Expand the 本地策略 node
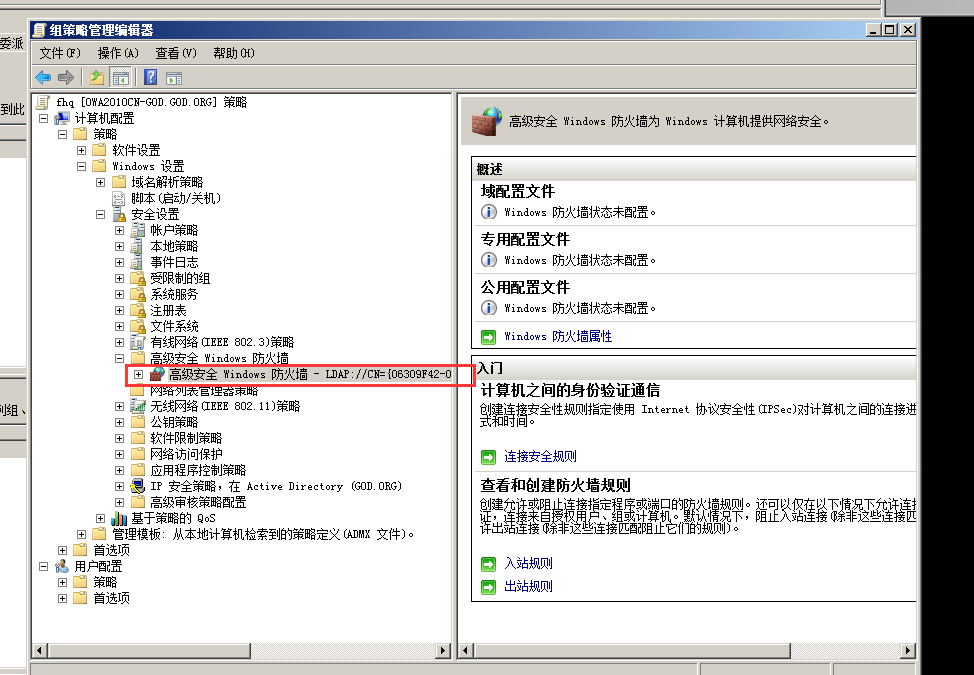974x675 pixels. click(119, 247)
